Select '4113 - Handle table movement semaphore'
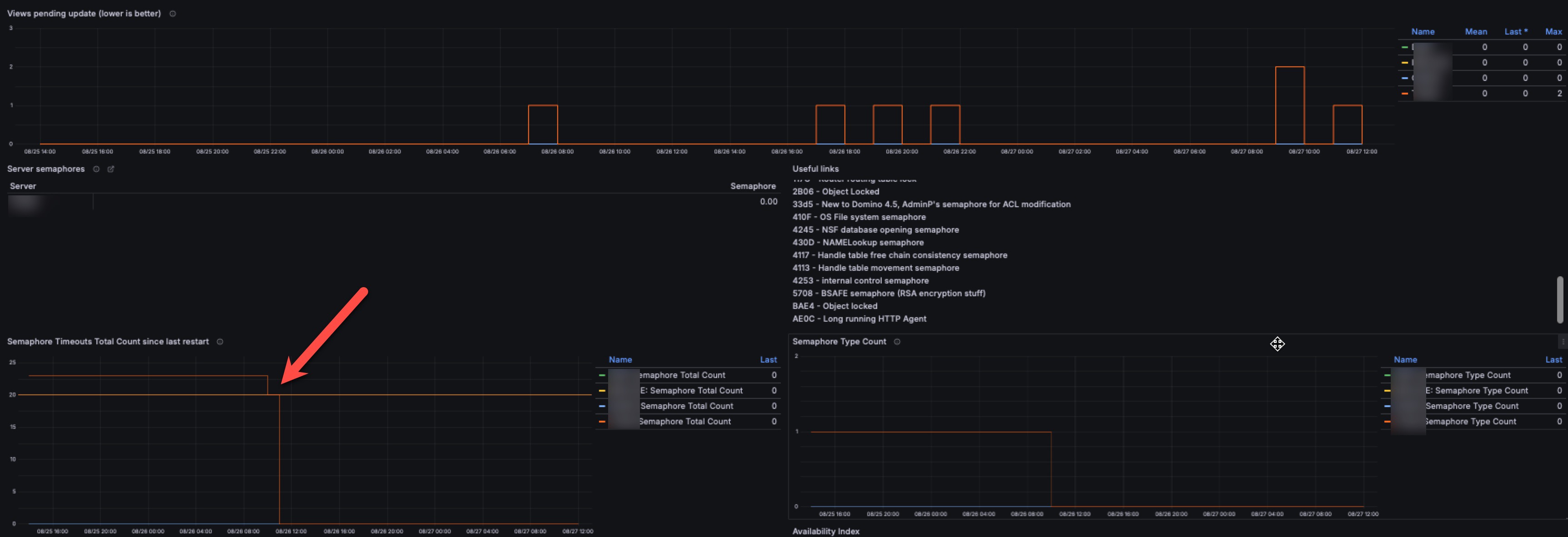This screenshot has height=537, width=1568. 875,268
